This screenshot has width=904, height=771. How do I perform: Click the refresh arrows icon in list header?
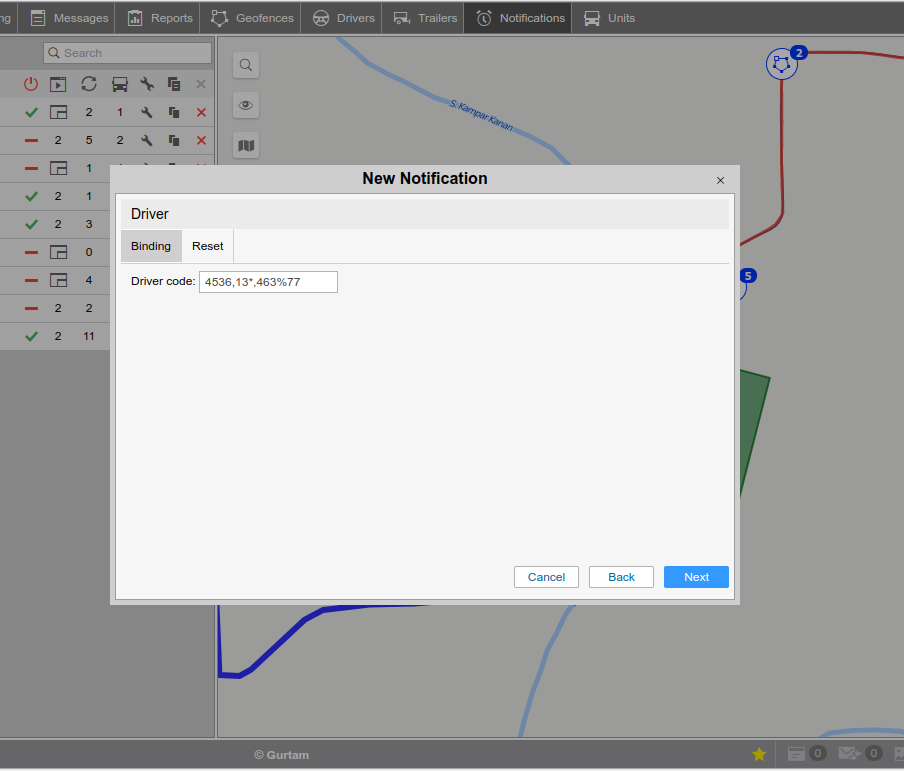click(89, 85)
